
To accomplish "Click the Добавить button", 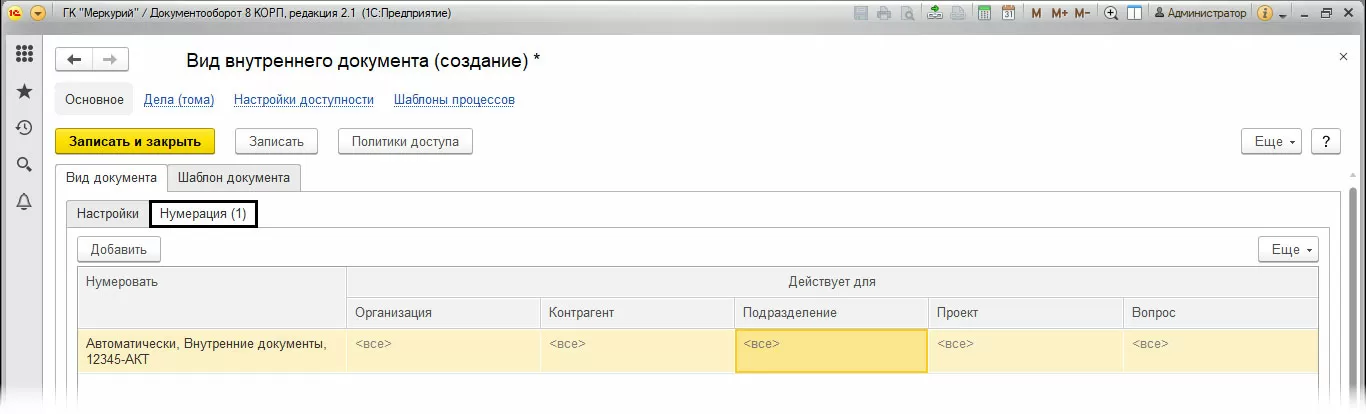I will (119, 249).
